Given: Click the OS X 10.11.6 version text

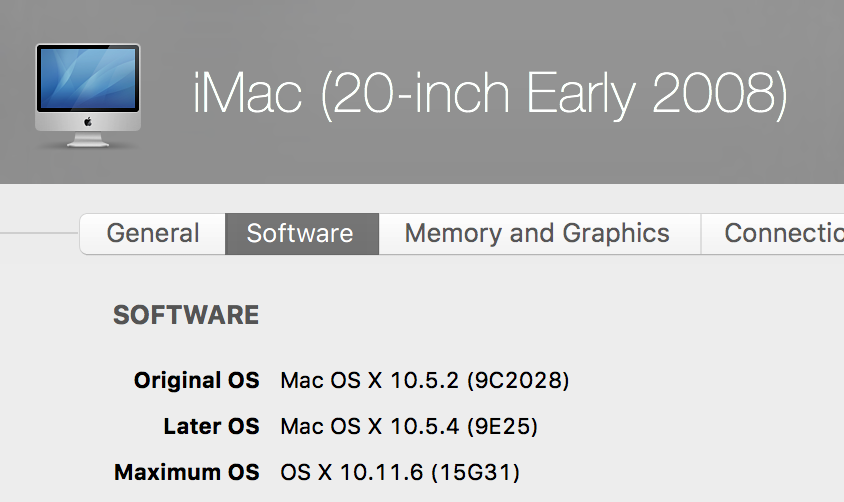Looking at the screenshot, I should point(353,472).
